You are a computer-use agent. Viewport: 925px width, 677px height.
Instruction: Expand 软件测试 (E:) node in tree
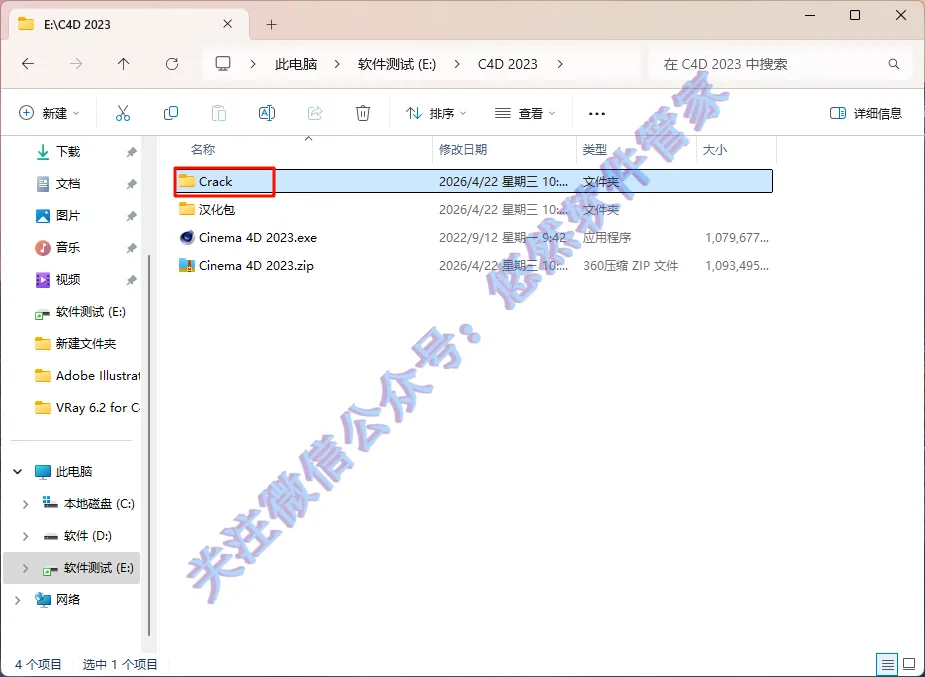[25, 567]
